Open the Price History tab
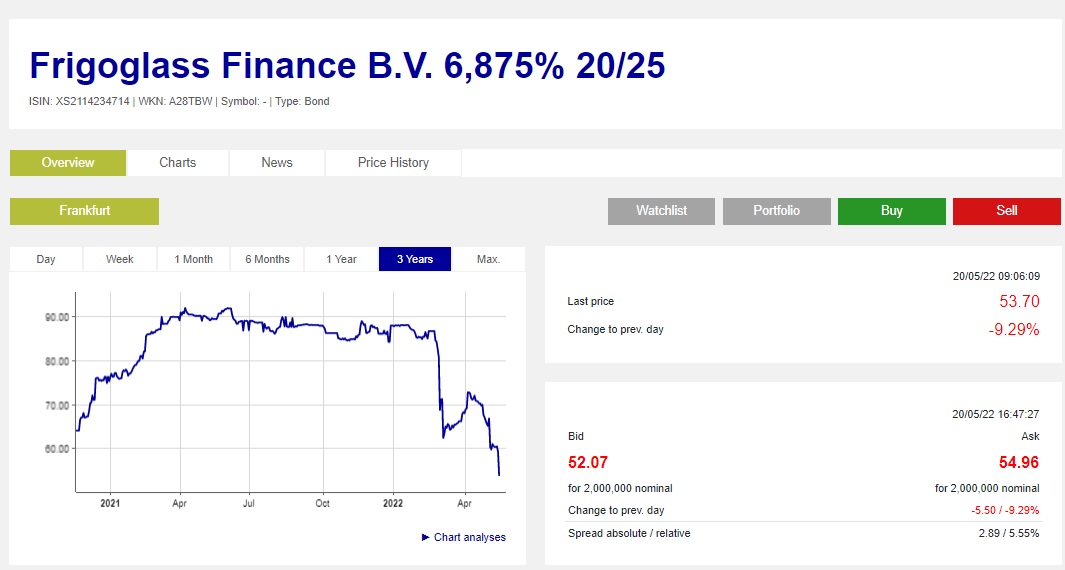The width and height of the screenshot is (1065, 570). (393, 163)
